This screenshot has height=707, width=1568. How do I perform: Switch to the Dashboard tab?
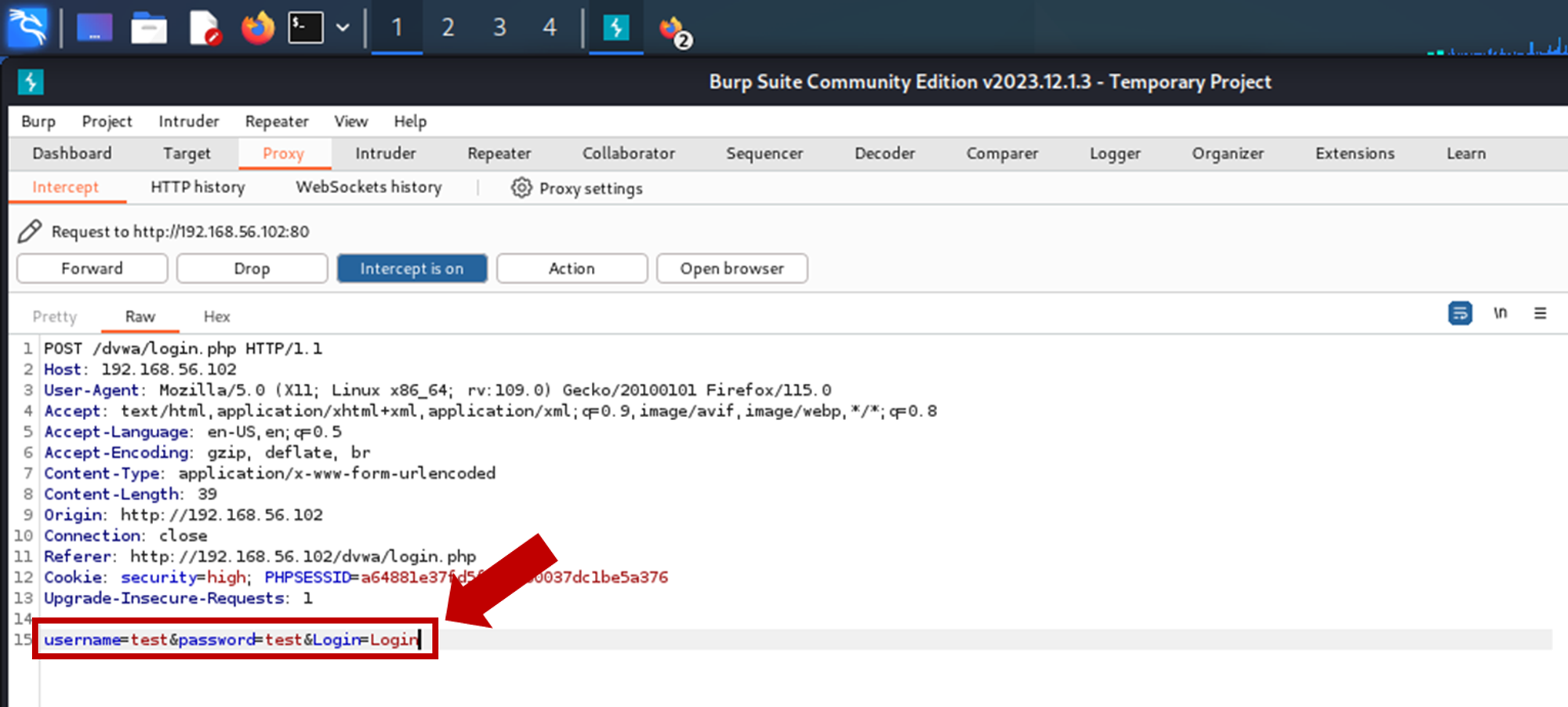coord(72,154)
